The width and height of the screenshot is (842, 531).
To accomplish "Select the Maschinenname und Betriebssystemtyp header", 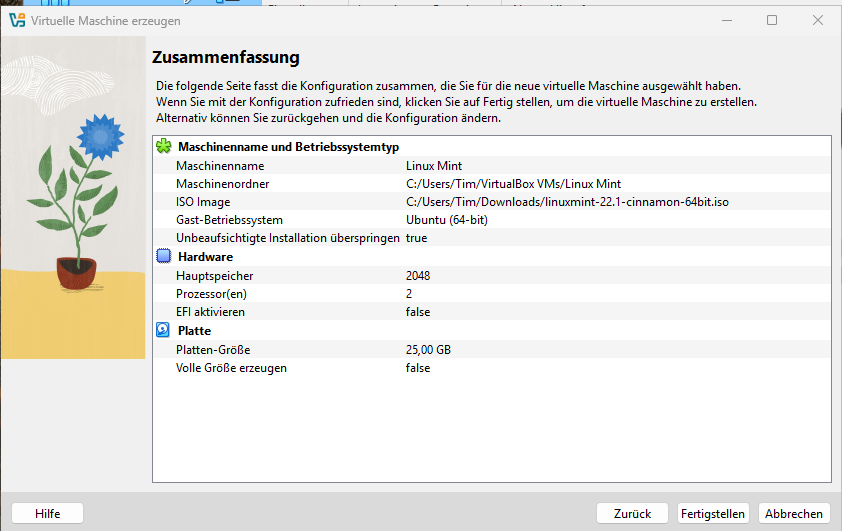I will (x=288, y=147).
